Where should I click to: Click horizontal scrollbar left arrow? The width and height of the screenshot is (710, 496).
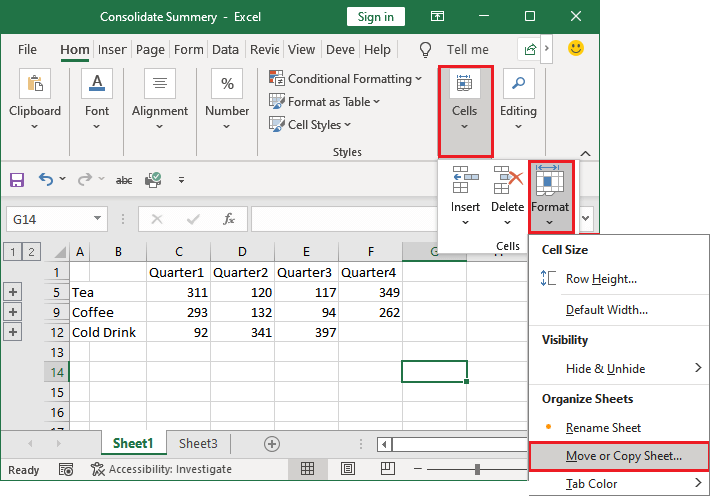click(384, 444)
